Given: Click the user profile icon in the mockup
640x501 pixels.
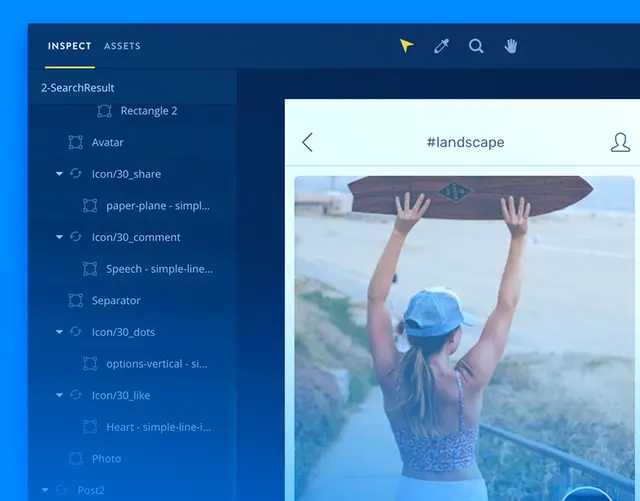Looking at the screenshot, I should coord(620,142).
